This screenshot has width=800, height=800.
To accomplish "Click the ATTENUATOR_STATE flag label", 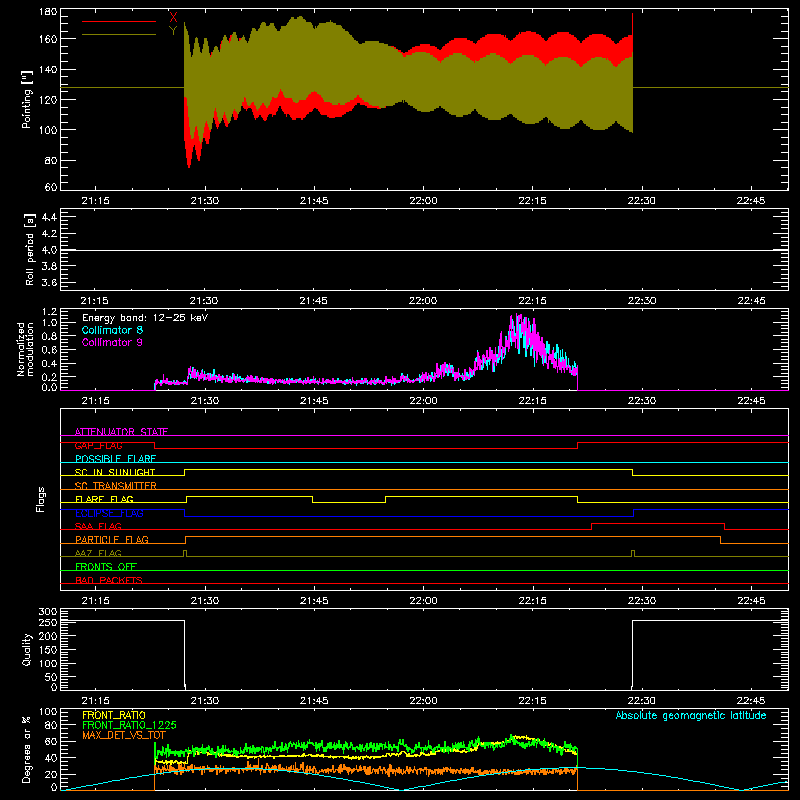I will [121, 432].
